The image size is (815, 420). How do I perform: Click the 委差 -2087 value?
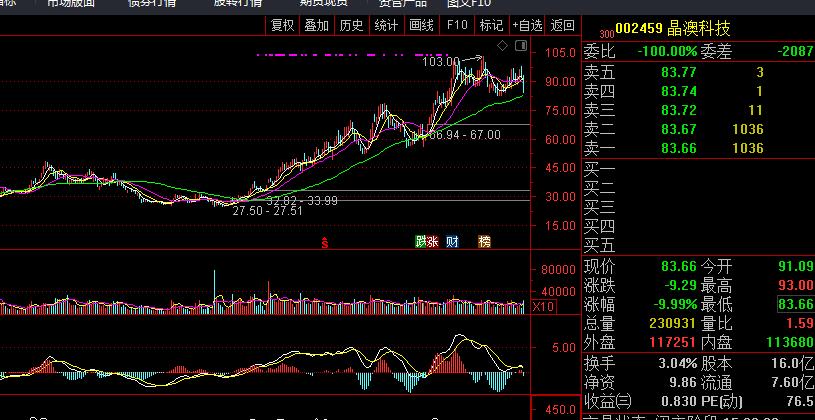point(795,51)
